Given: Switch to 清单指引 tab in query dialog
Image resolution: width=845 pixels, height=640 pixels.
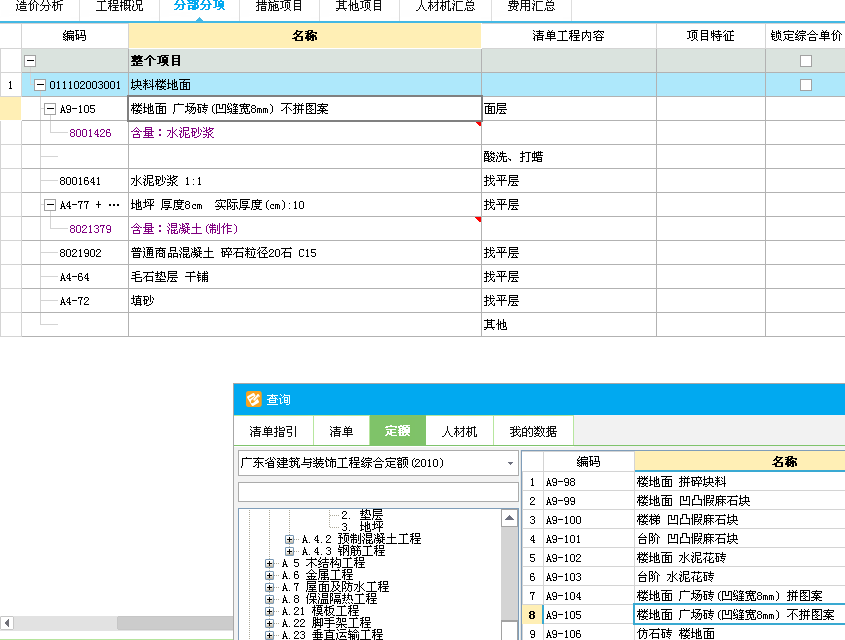Looking at the screenshot, I should pos(273,431).
